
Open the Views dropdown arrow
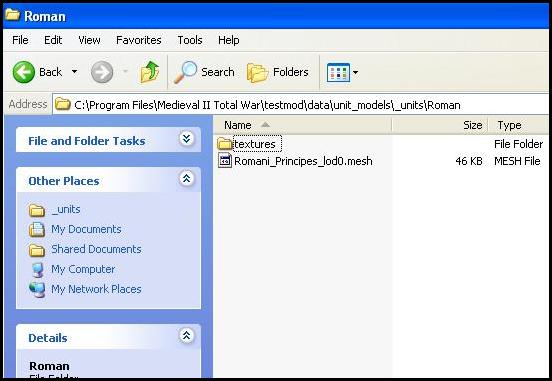356,72
